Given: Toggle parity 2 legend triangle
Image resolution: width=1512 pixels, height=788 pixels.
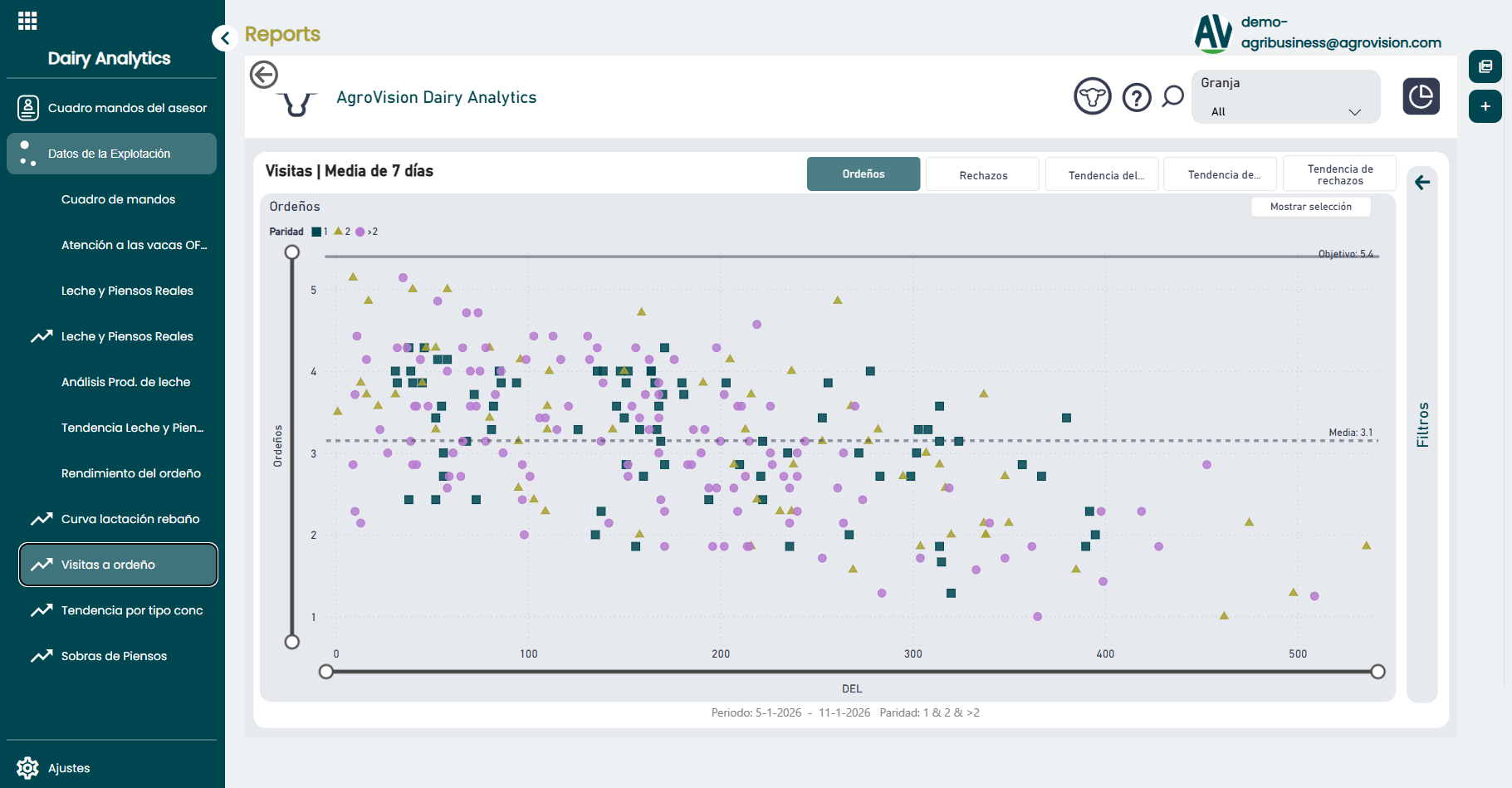Looking at the screenshot, I should pyautogui.click(x=338, y=232).
